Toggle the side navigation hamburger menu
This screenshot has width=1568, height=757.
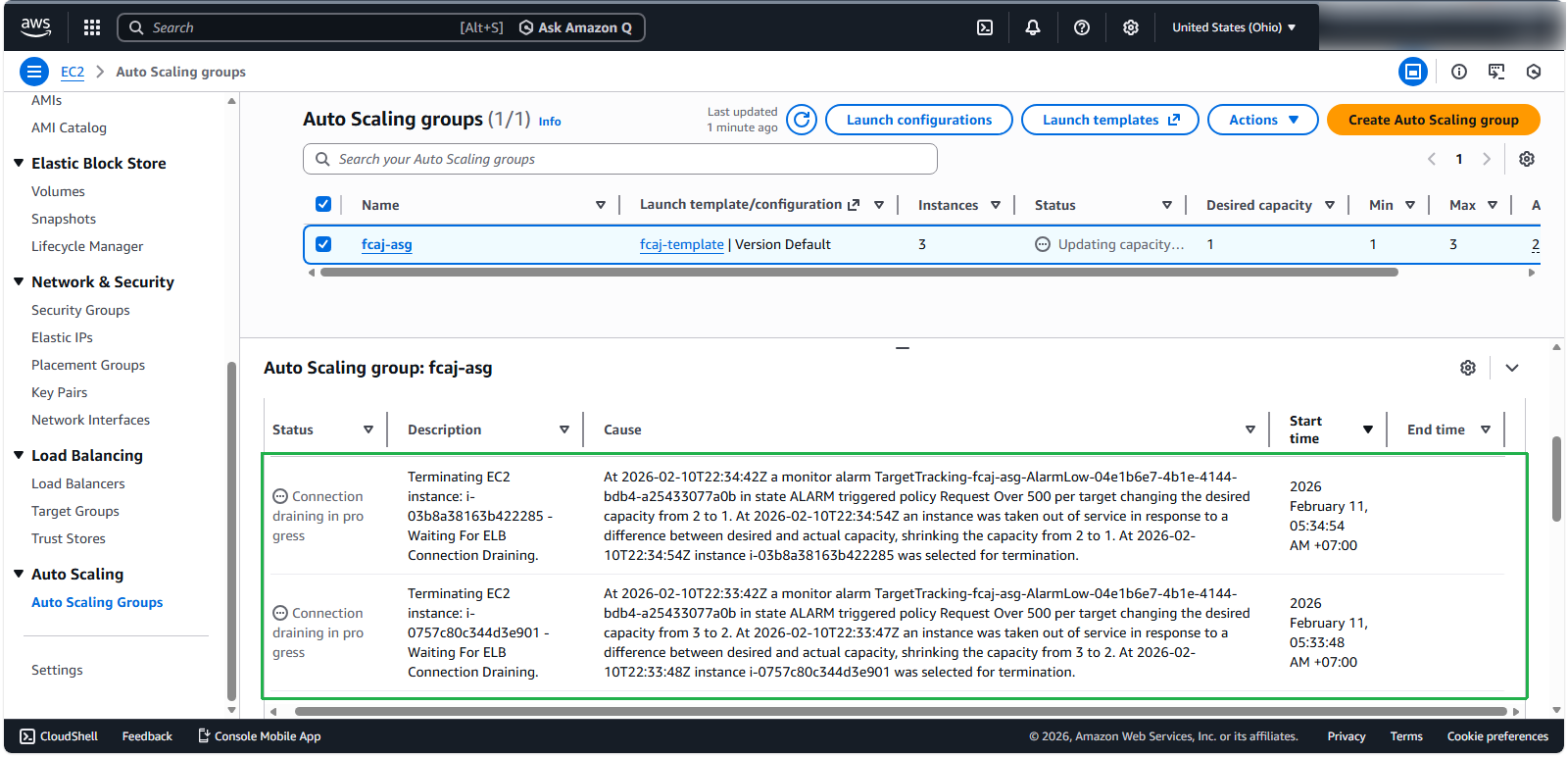(34, 72)
